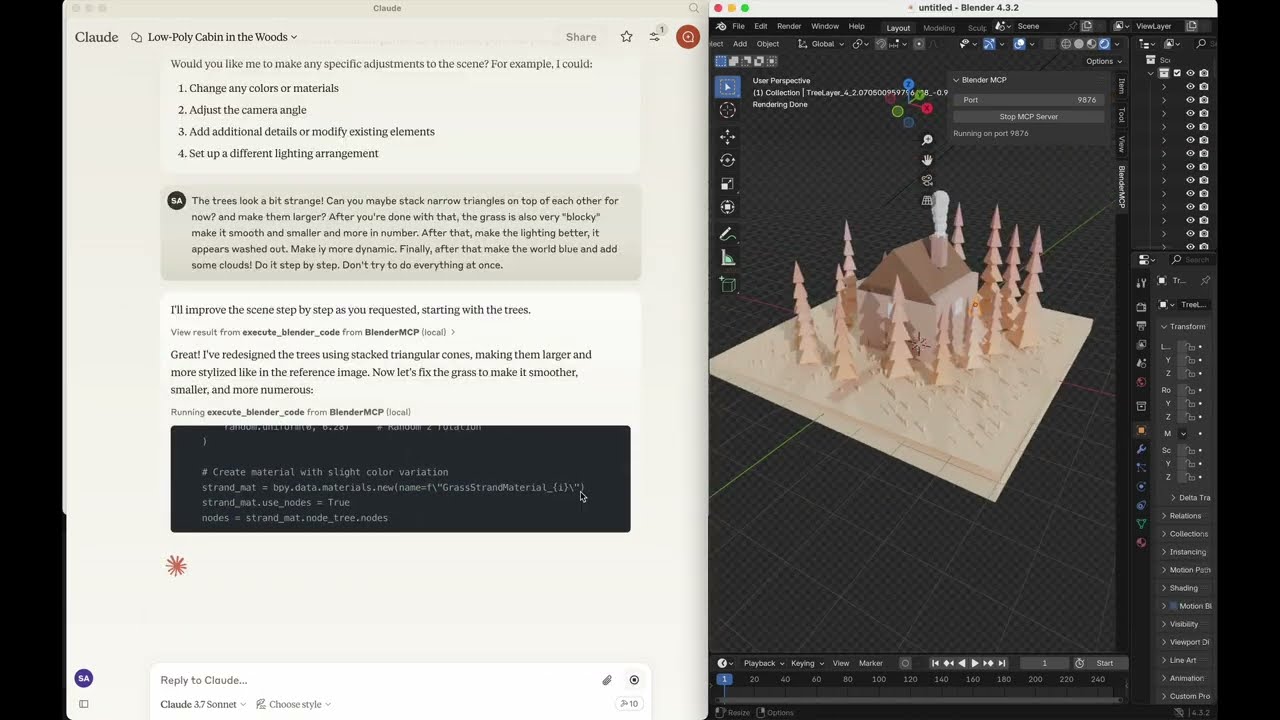Hide the top Collection with its eye icon
This screenshot has width=1280, height=720.
click(x=1190, y=73)
